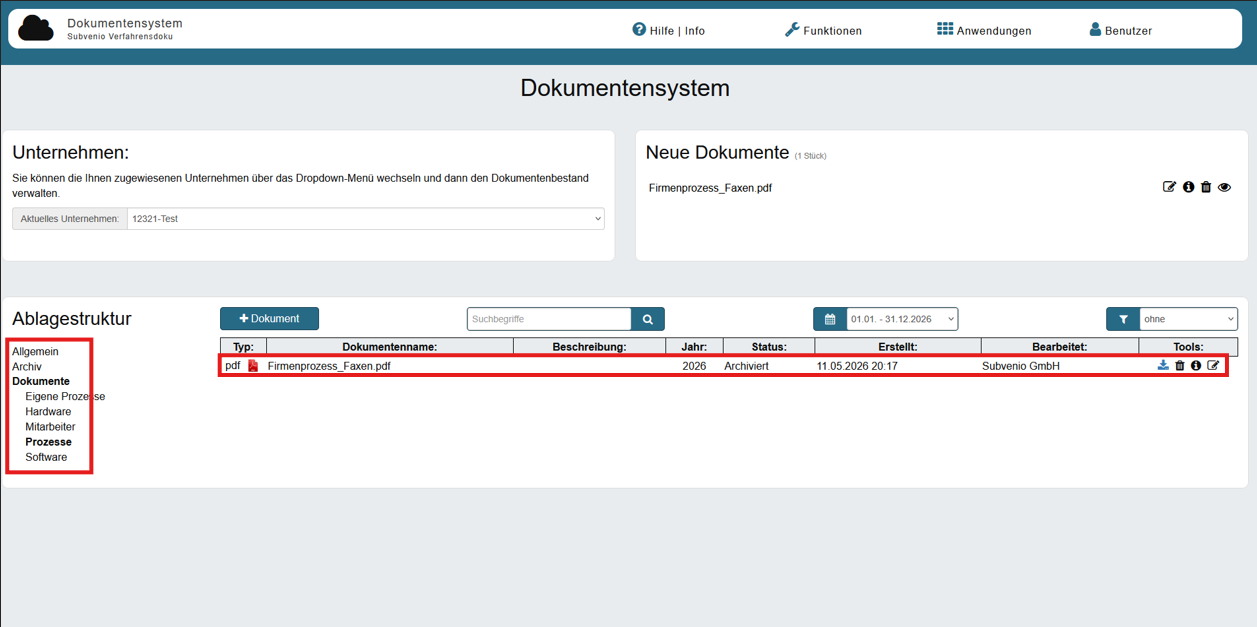Screen dimensions: 1257x627
Task: Download Firmenprozess_Faxen.pdf from table row
Action: coord(1163,366)
